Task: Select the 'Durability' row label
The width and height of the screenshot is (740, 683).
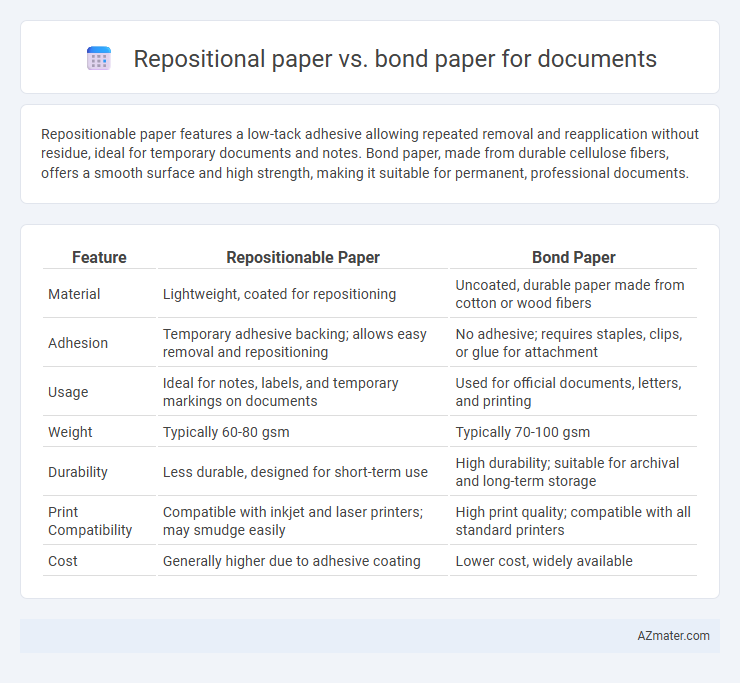Action: (x=78, y=472)
